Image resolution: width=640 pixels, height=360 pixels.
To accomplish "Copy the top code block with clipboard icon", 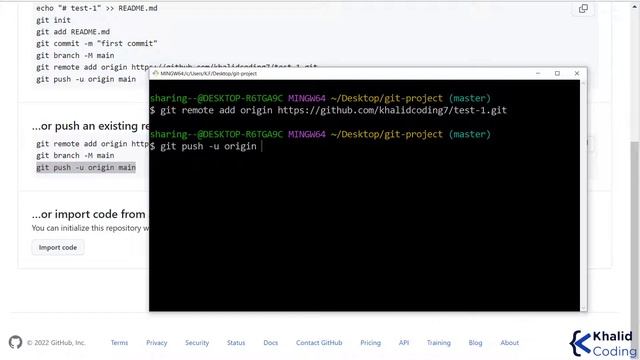I will pos(583,9).
